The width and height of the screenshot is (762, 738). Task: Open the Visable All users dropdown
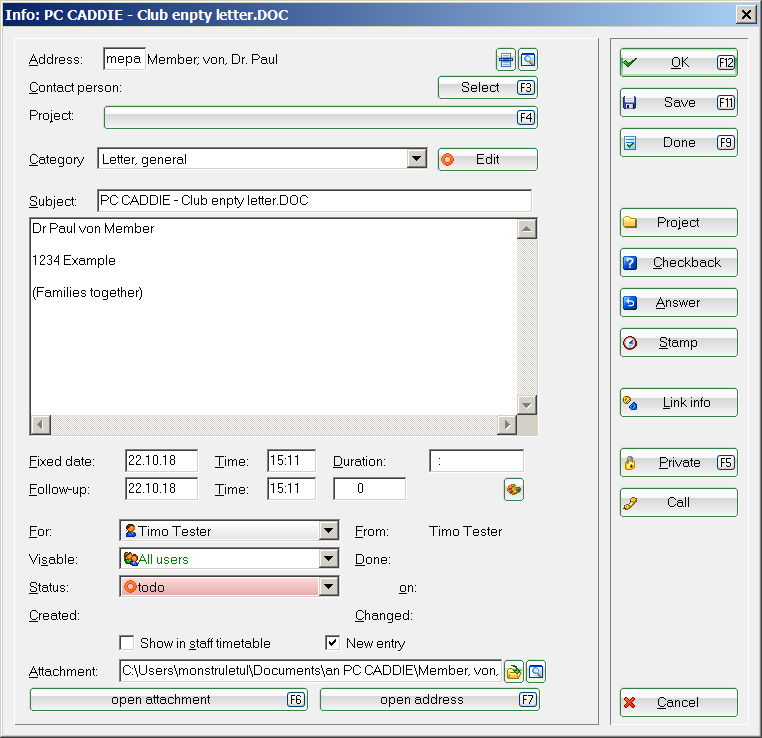click(329, 559)
